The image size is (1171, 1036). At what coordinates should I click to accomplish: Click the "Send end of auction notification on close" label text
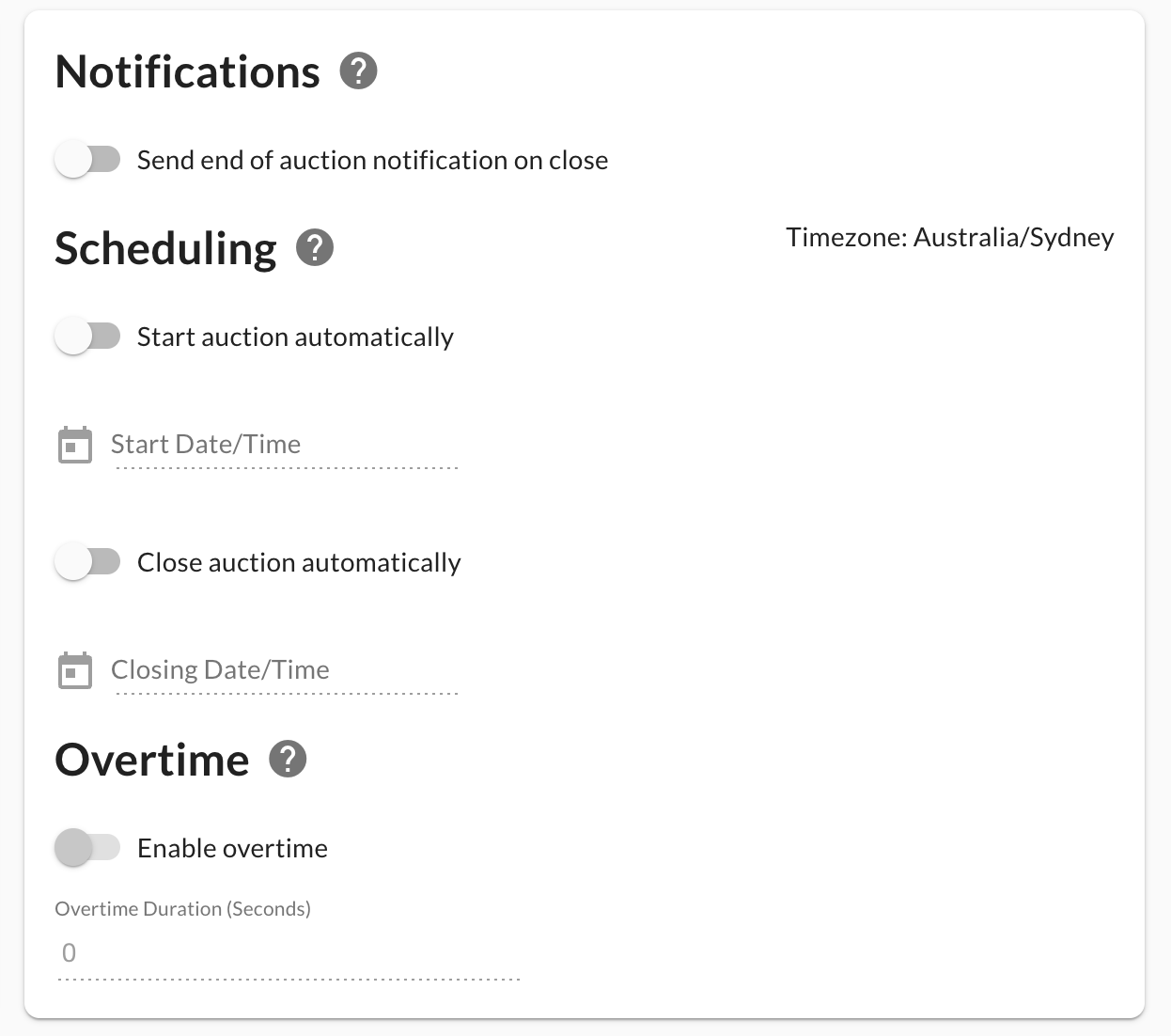pos(372,161)
